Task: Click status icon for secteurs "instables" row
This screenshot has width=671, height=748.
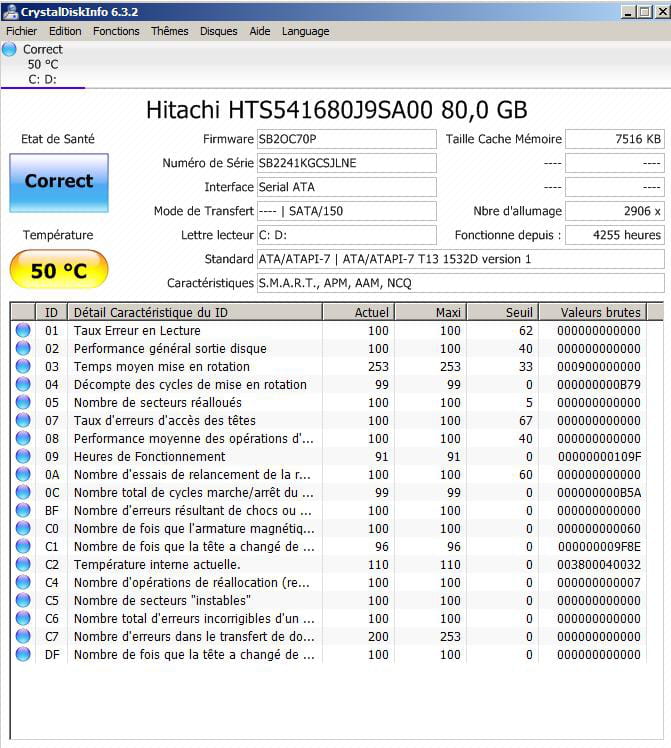Action: (23, 601)
